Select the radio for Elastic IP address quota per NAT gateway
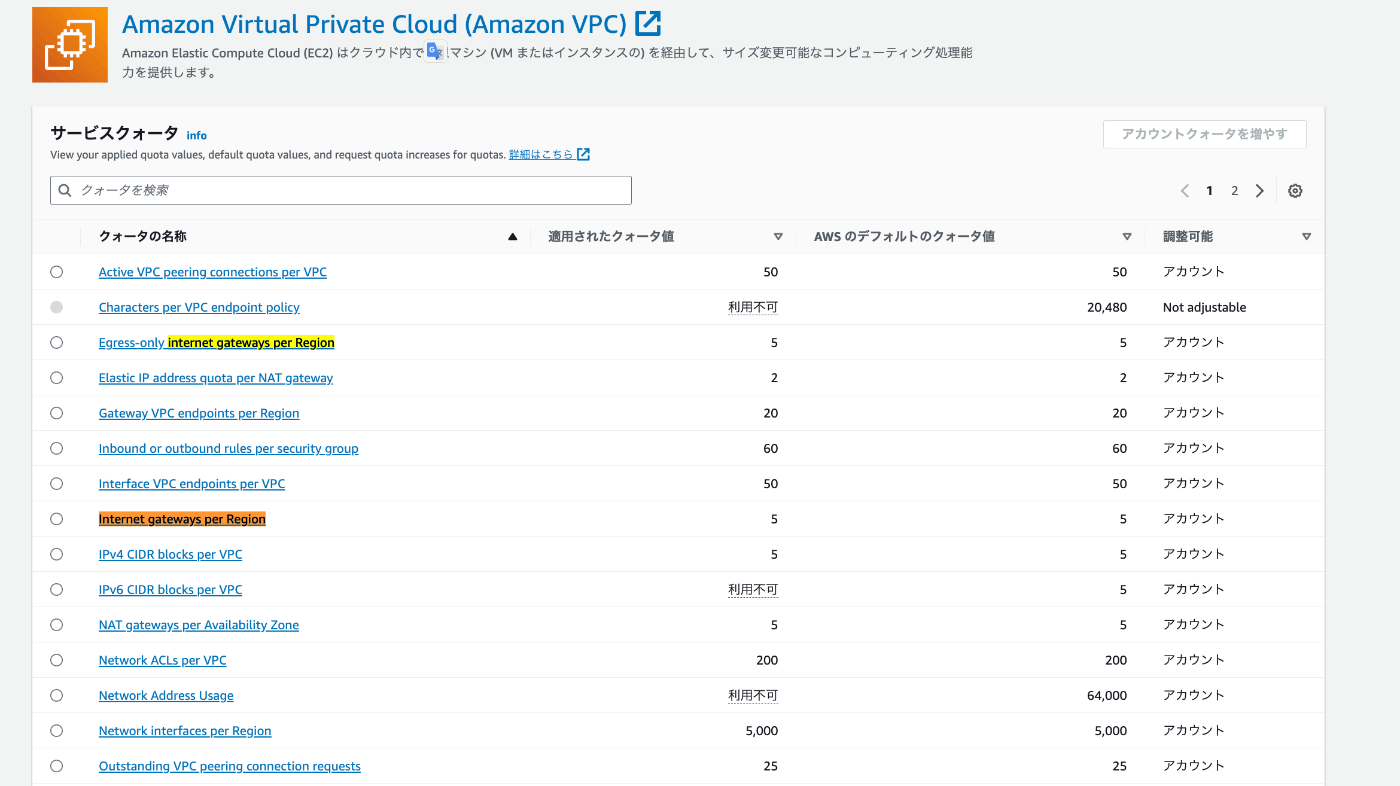The image size is (1400, 786). tap(56, 378)
